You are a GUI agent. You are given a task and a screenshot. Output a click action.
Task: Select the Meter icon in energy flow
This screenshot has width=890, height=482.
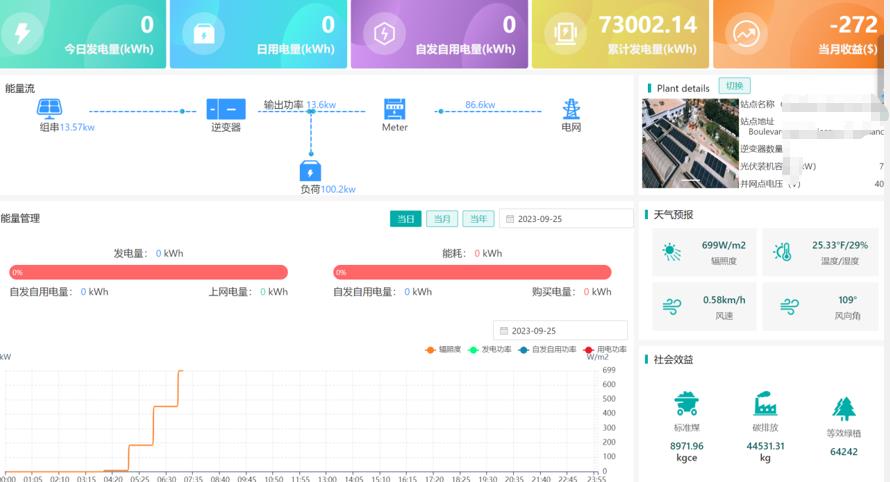coord(395,108)
